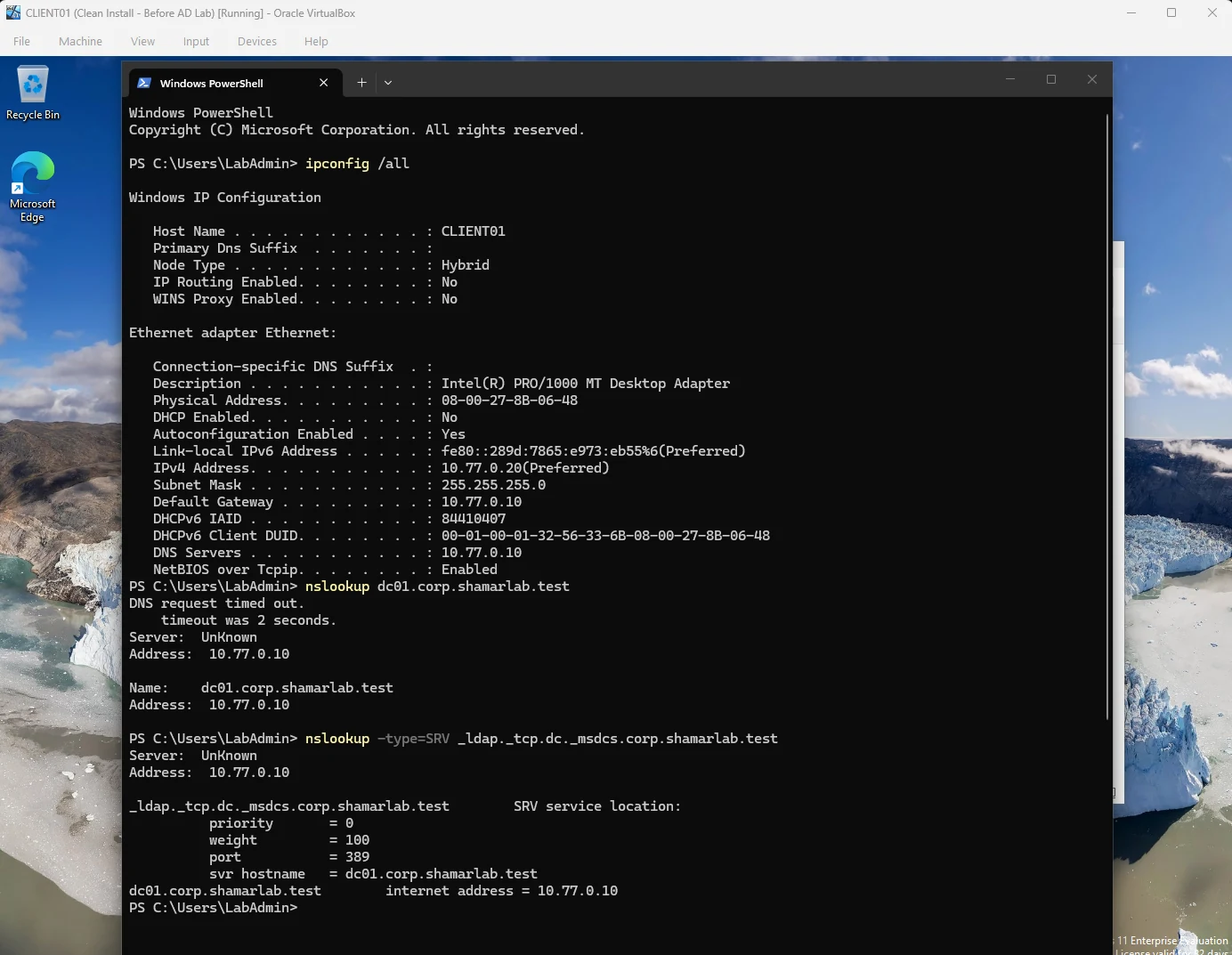This screenshot has width=1232, height=955.
Task: Close the Windows PowerShell tab
Action: (x=323, y=83)
